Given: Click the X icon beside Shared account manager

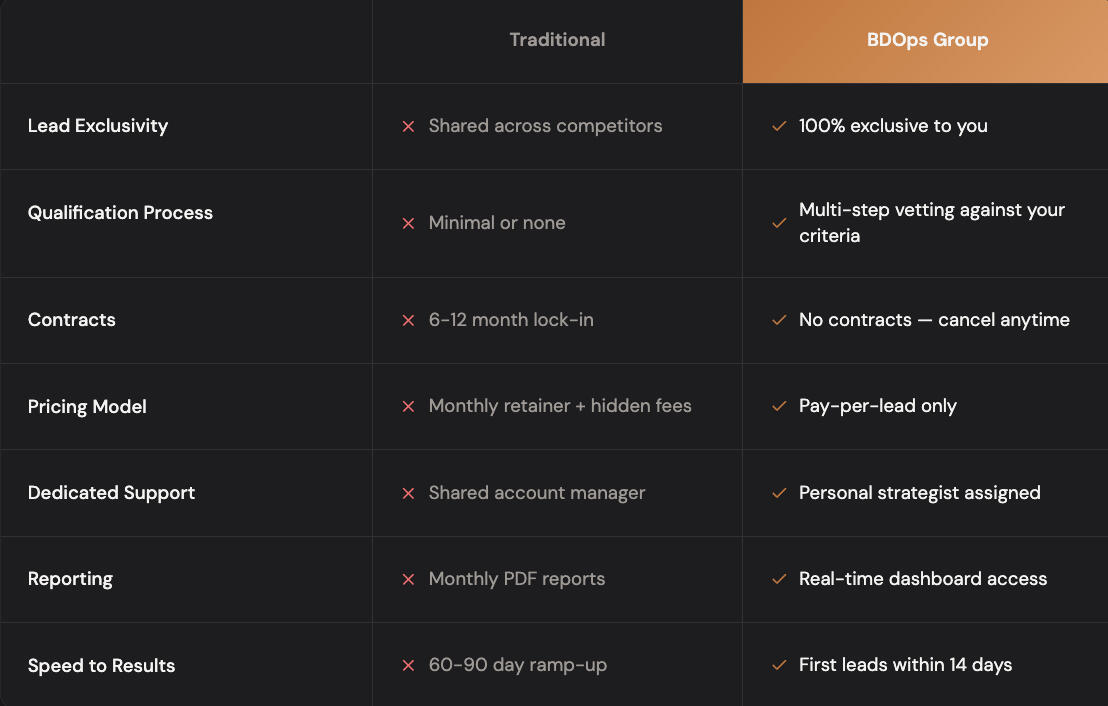Looking at the screenshot, I should pos(408,494).
